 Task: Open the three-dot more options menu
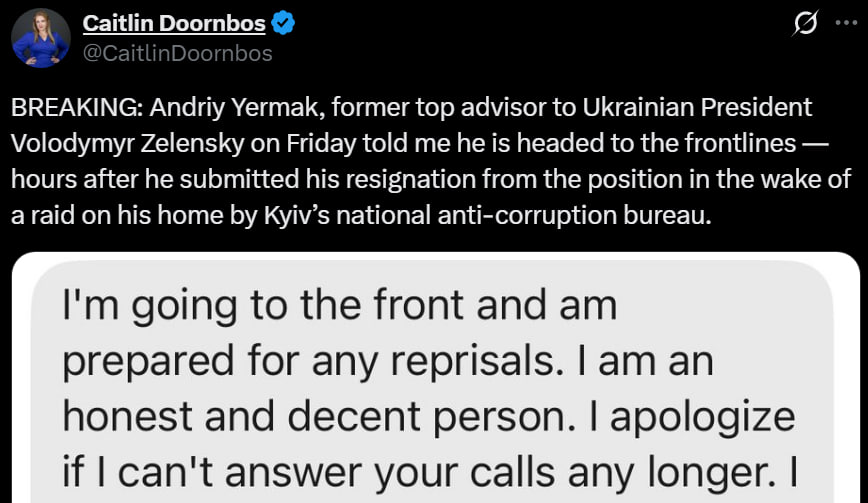coord(845,26)
